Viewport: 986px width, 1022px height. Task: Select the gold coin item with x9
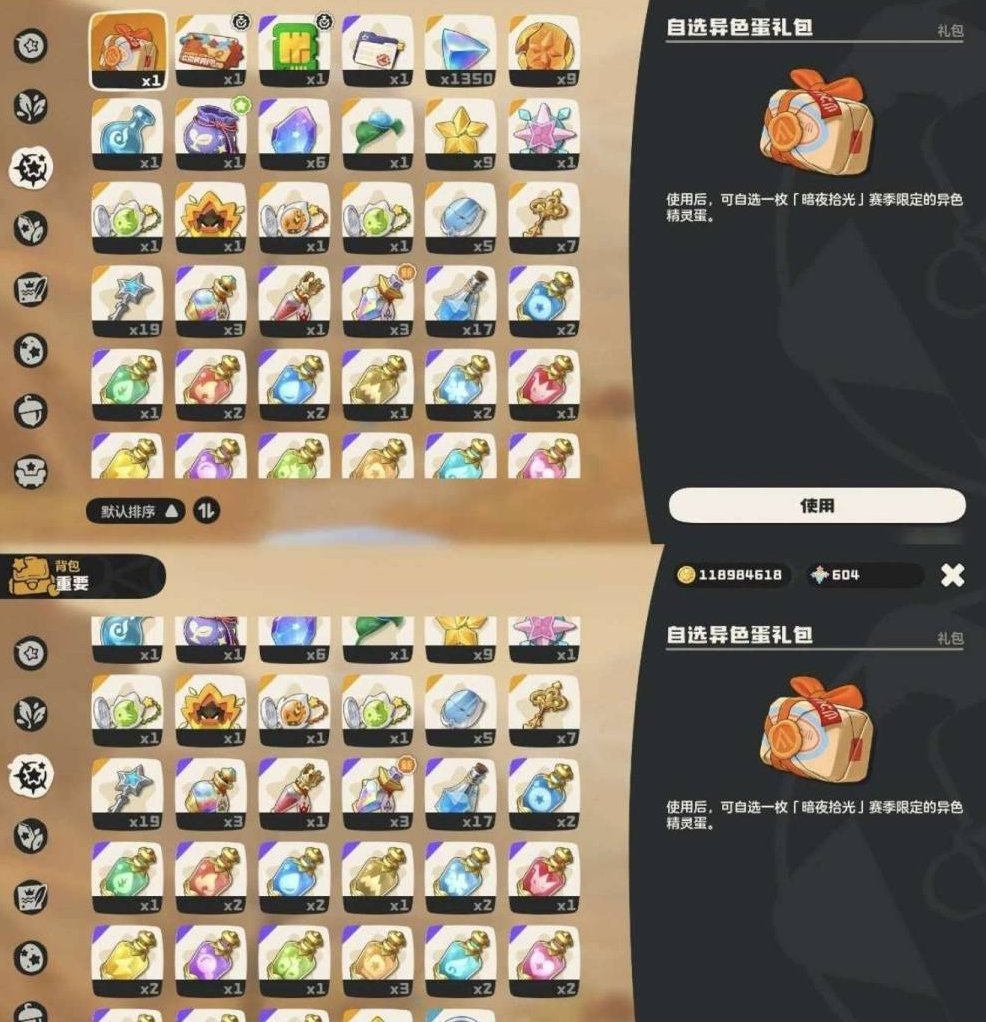point(544,51)
